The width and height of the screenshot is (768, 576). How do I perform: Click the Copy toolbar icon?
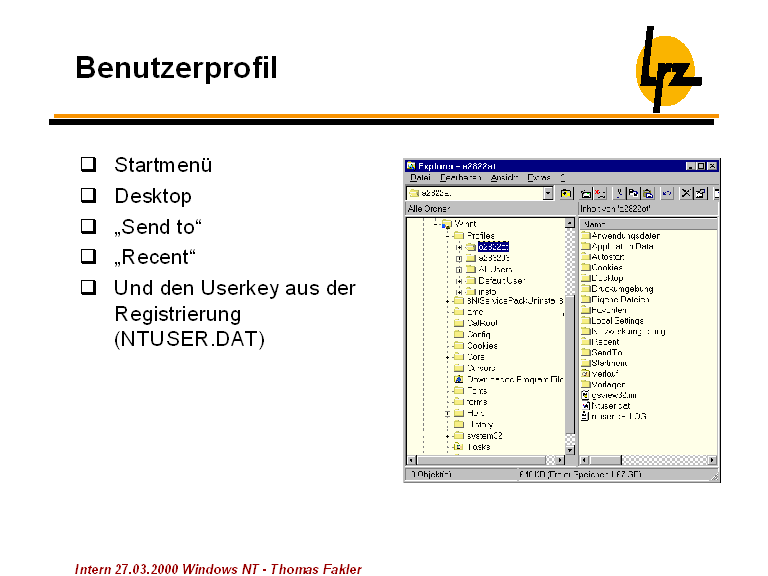coord(634,193)
